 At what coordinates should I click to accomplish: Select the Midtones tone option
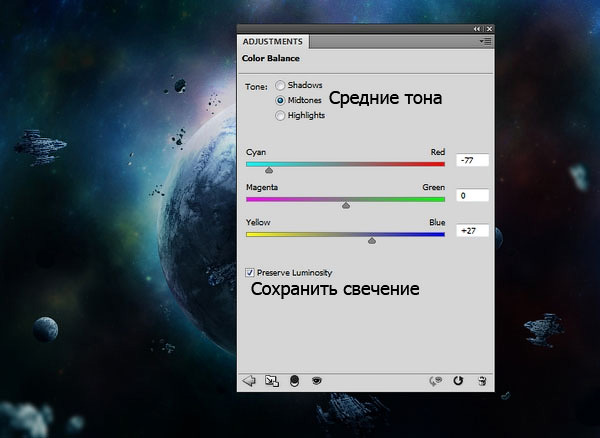280,100
